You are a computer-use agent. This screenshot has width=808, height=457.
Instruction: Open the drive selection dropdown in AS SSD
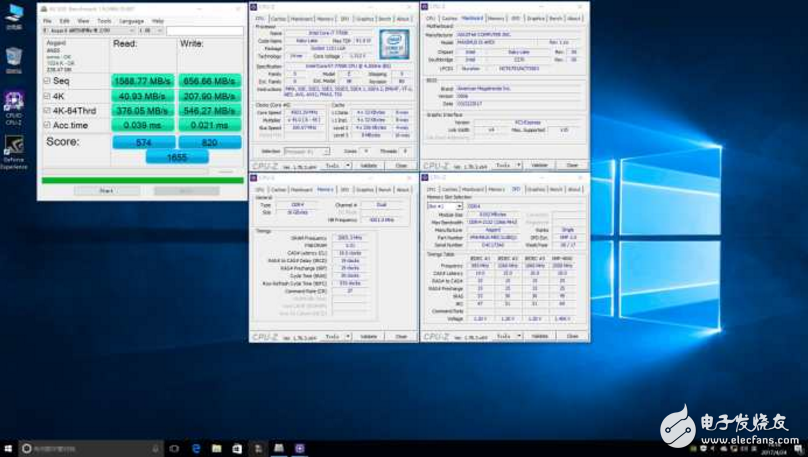click(x=88, y=31)
